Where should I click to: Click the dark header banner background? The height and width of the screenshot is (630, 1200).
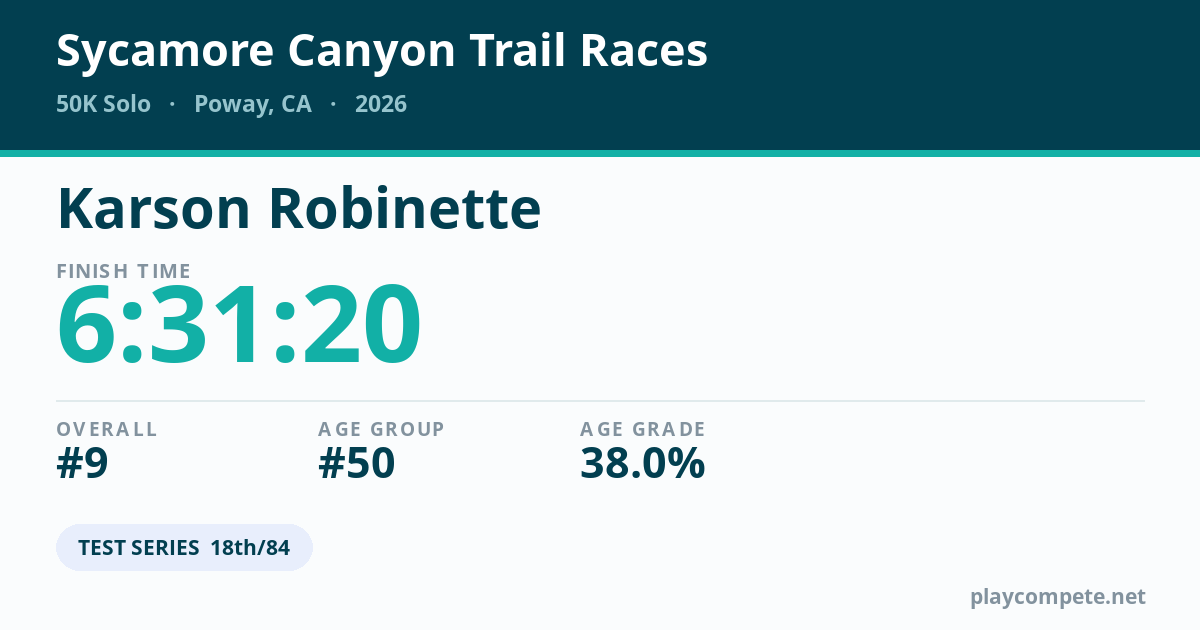pyautogui.click(x=900, y=75)
